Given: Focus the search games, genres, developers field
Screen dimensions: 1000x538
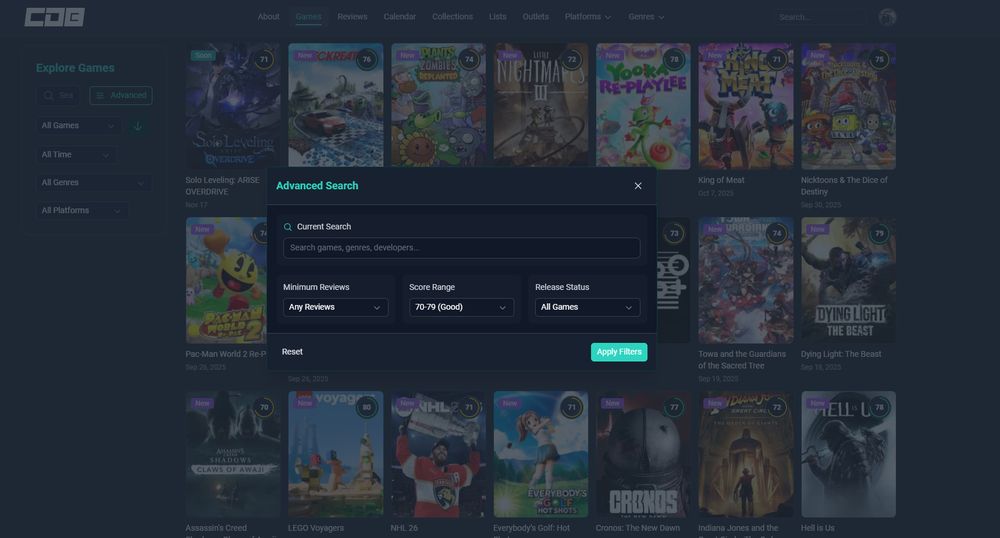Looking at the screenshot, I should tap(461, 248).
